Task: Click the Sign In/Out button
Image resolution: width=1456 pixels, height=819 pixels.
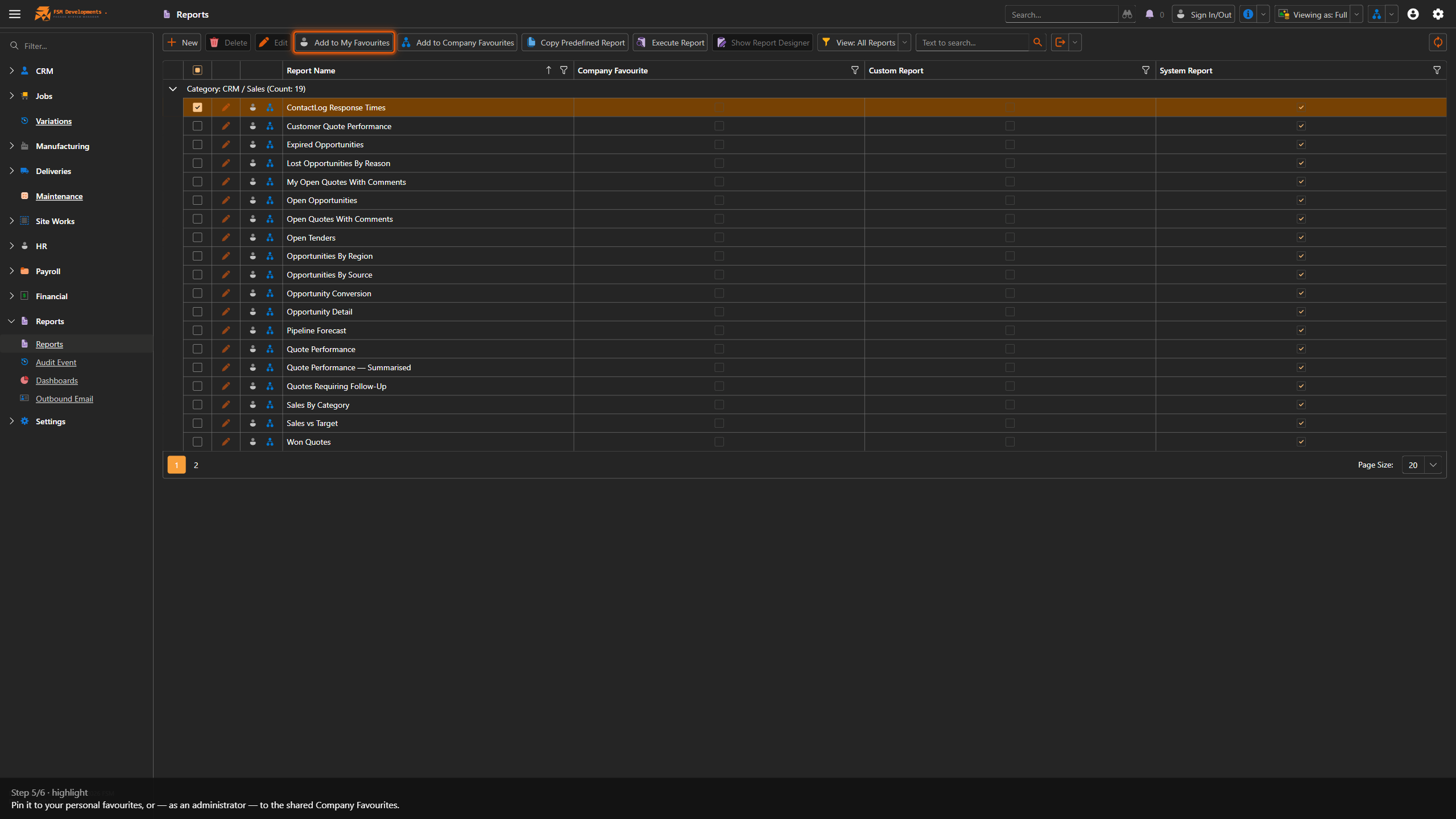Action: coord(1203,14)
